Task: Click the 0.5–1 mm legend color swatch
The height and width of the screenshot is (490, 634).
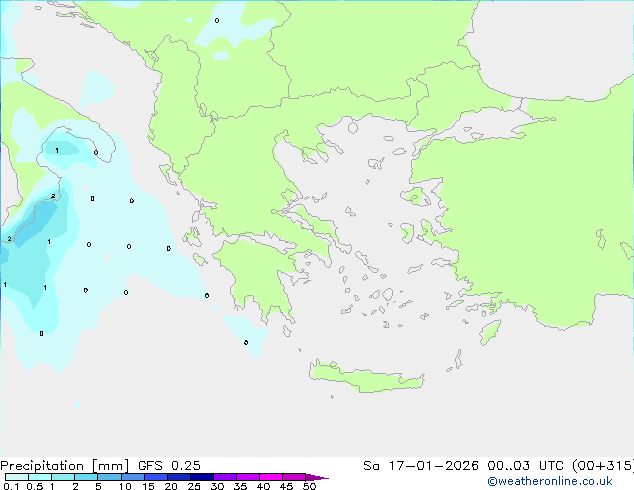Action: click(x=40, y=477)
